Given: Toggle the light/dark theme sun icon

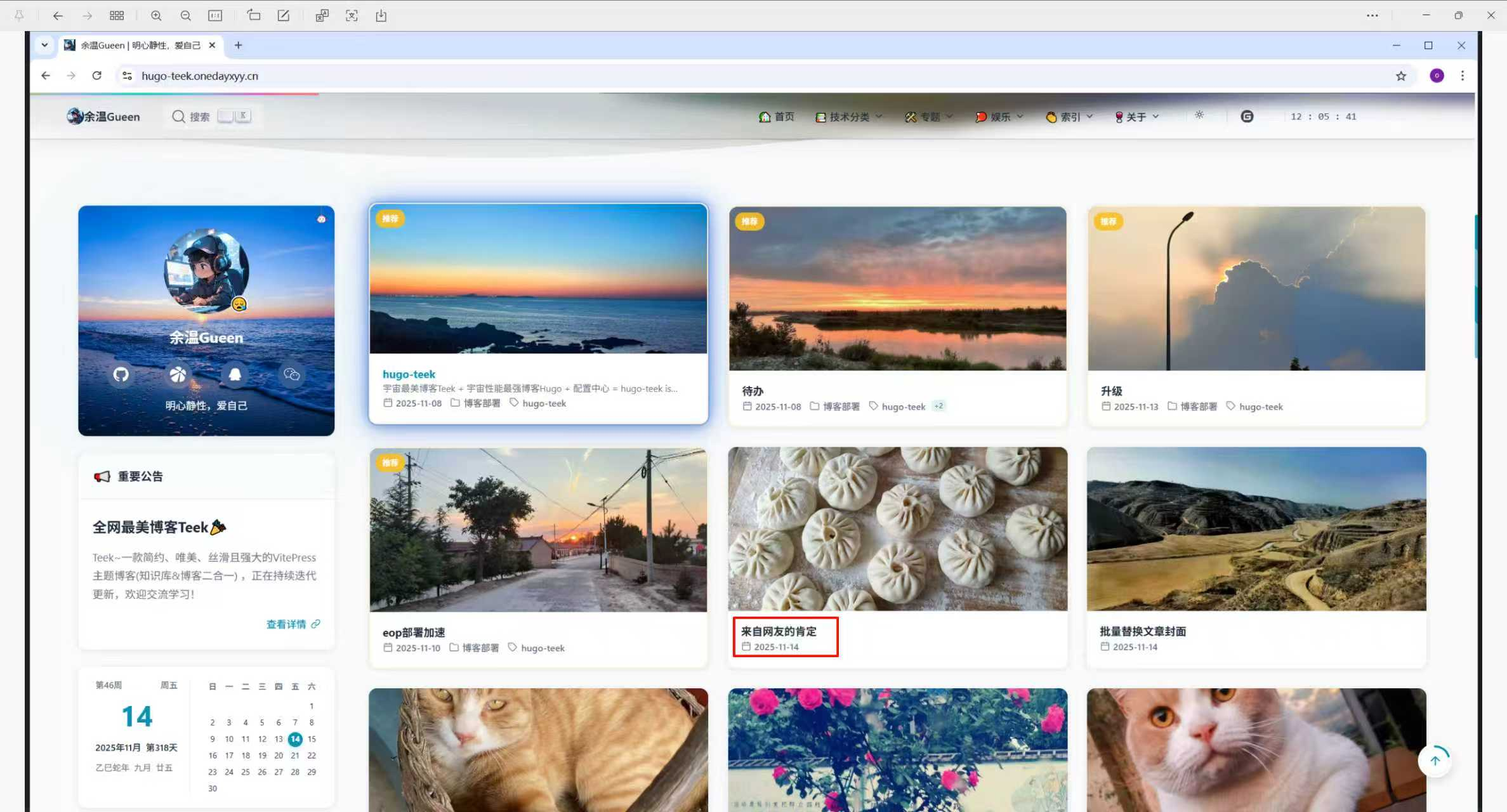Looking at the screenshot, I should click(1199, 115).
